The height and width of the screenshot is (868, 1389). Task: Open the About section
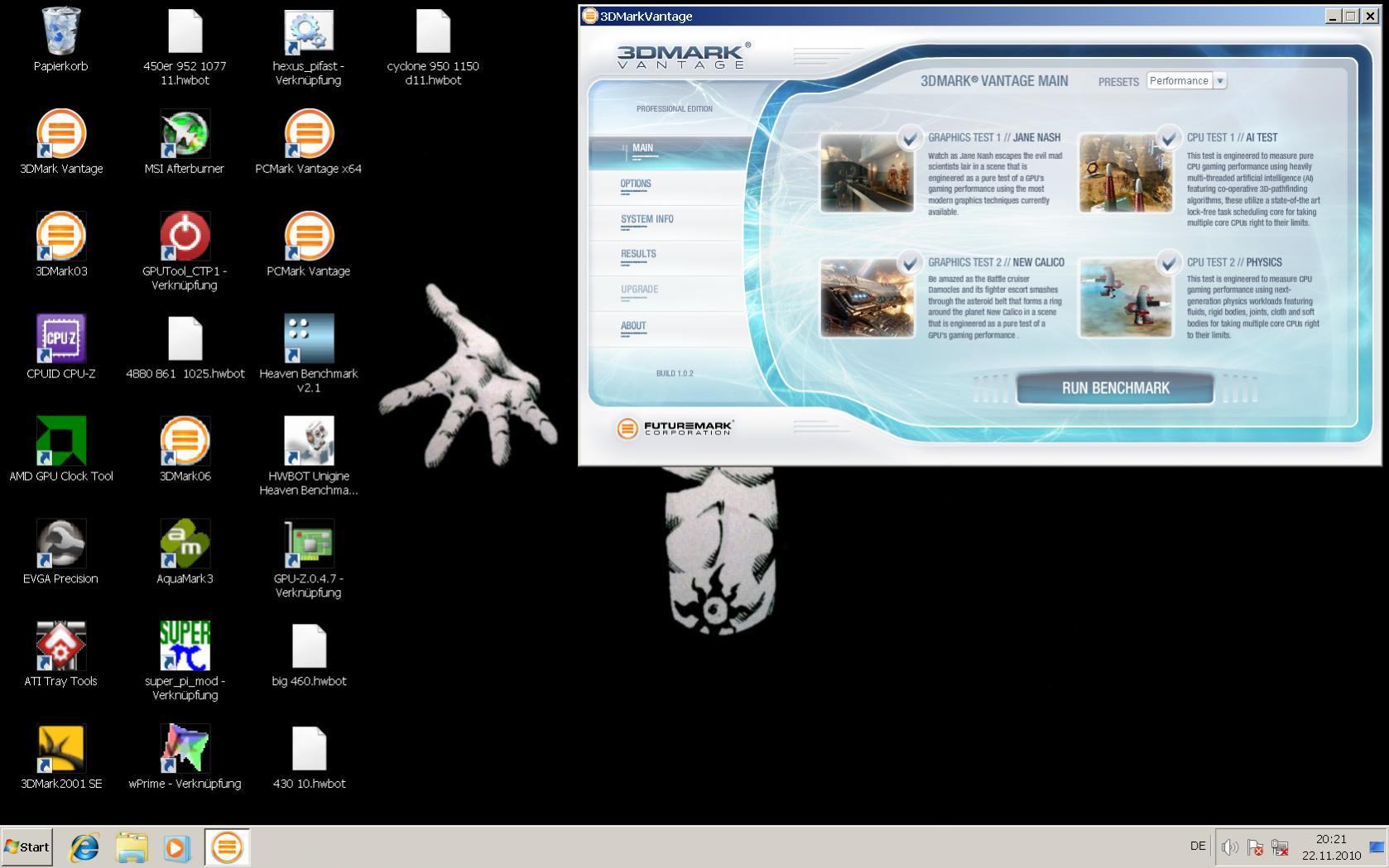633,326
